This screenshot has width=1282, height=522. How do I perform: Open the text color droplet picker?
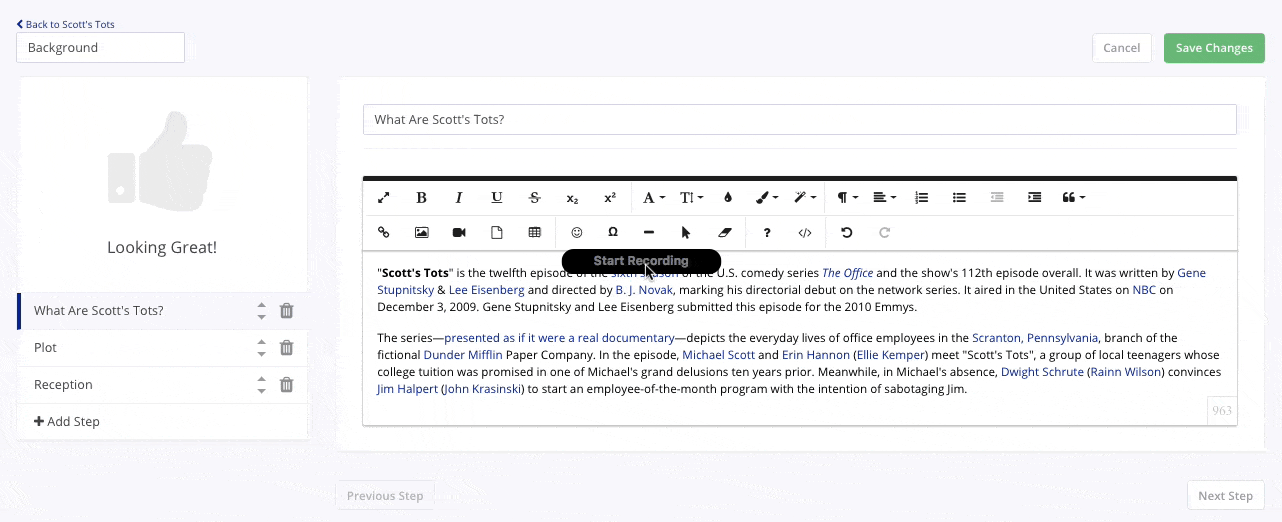728,198
